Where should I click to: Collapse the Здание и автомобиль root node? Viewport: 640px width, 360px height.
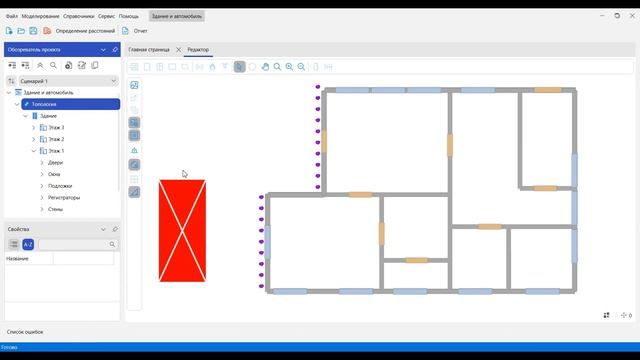tap(9, 93)
